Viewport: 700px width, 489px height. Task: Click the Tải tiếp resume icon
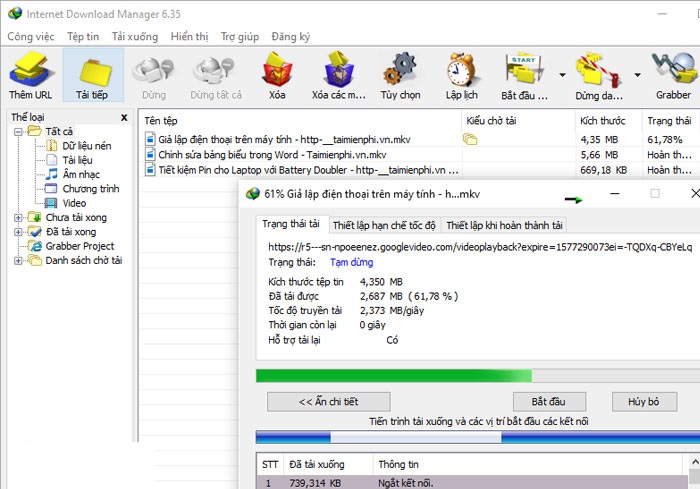coord(93,75)
